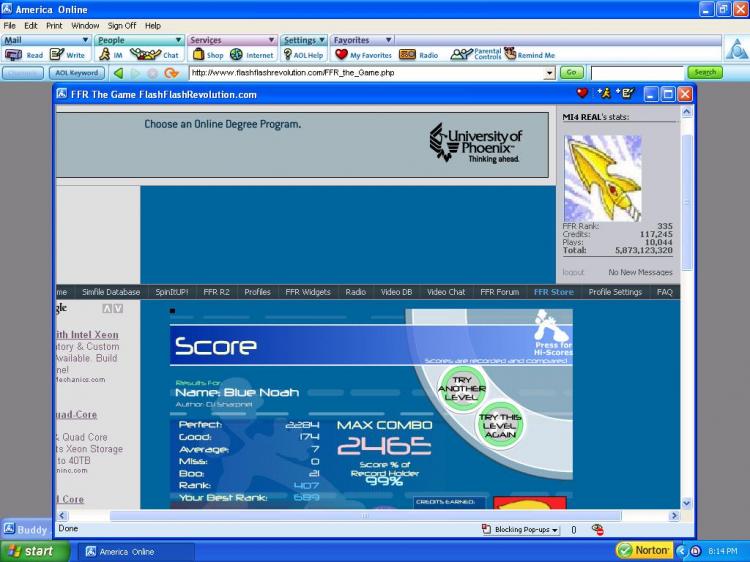The width and height of the screenshot is (750, 562).
Task: Click the reload page arrow icon
Action: click(x=171, y=73)
